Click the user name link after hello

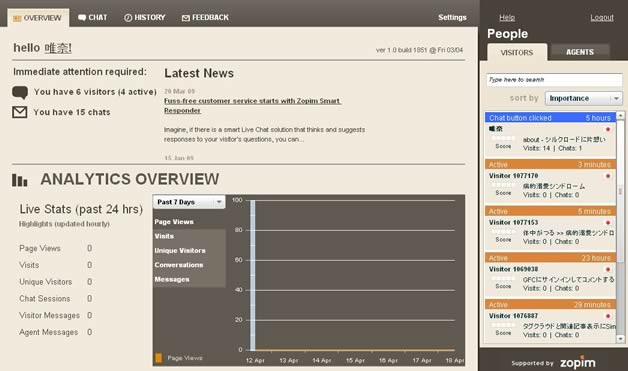point(58,48)
